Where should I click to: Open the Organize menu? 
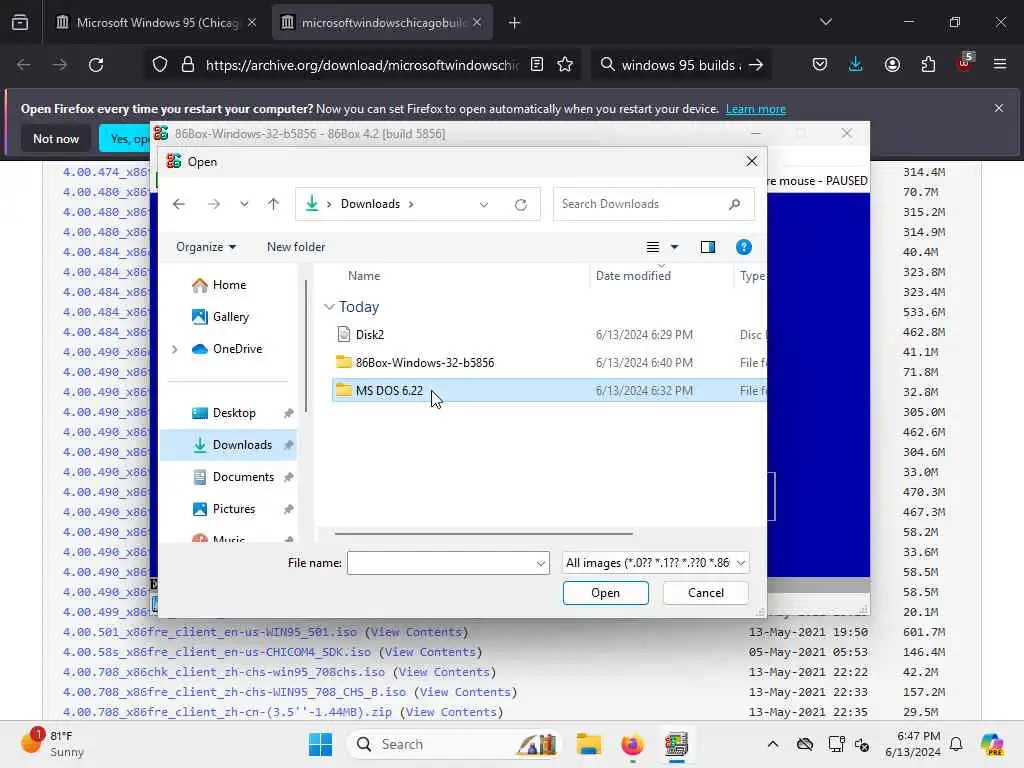click(206, 247)
